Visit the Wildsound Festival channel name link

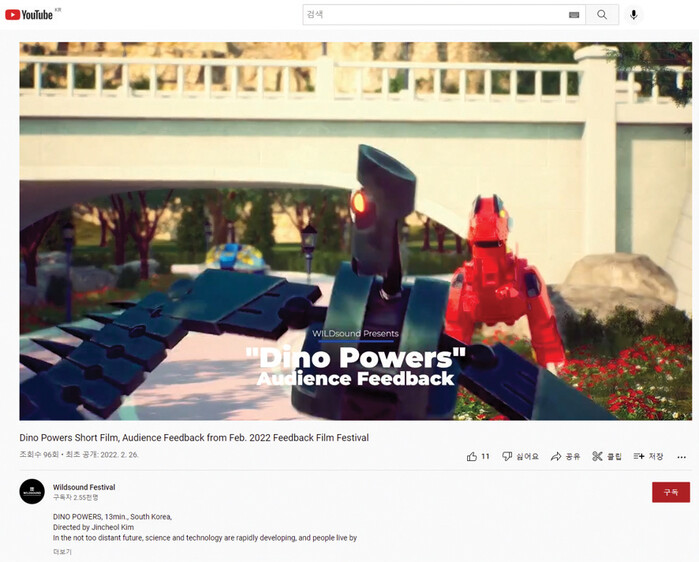(x=84, y=487)
